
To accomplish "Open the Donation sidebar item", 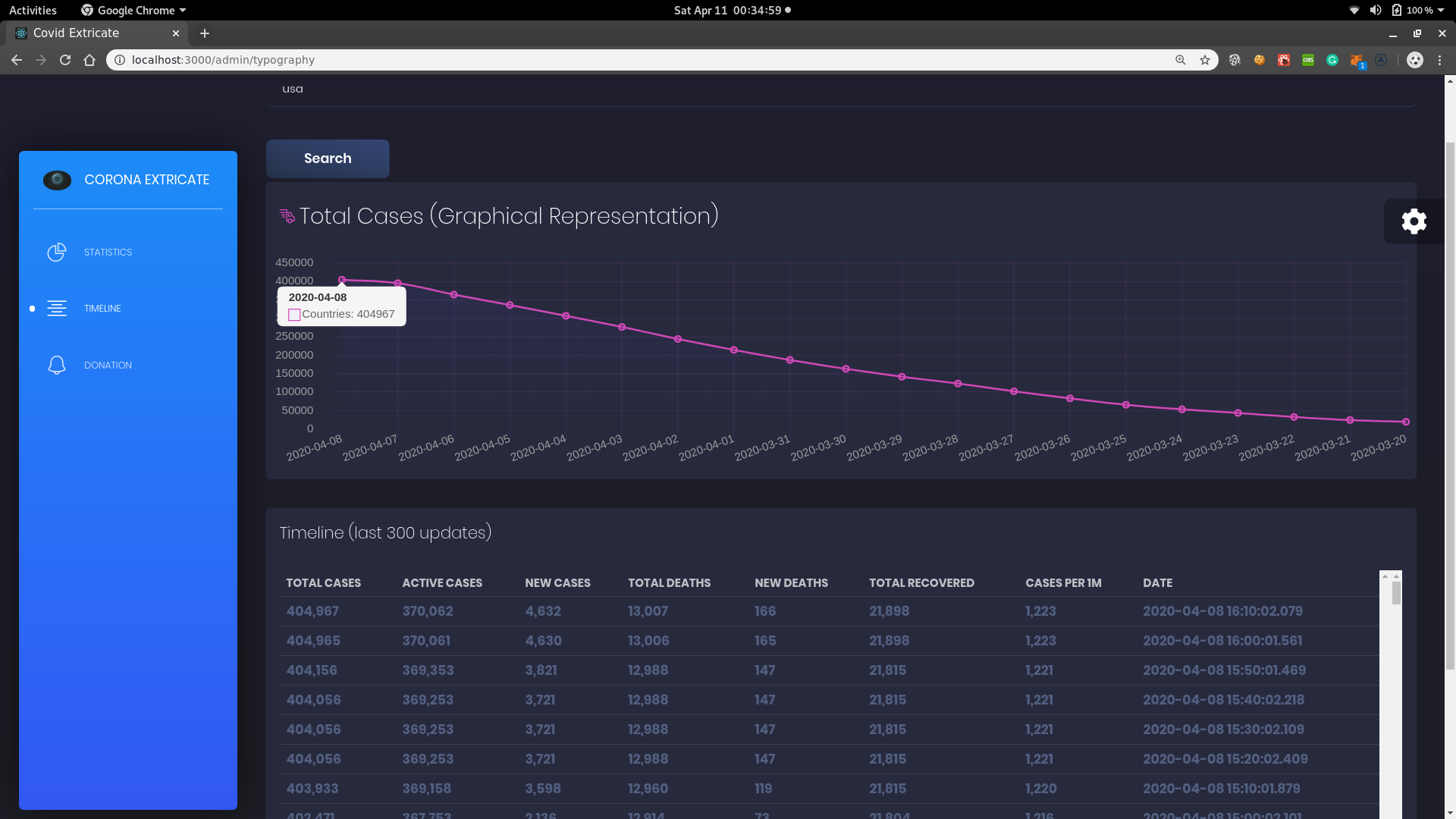I will 108,366.
